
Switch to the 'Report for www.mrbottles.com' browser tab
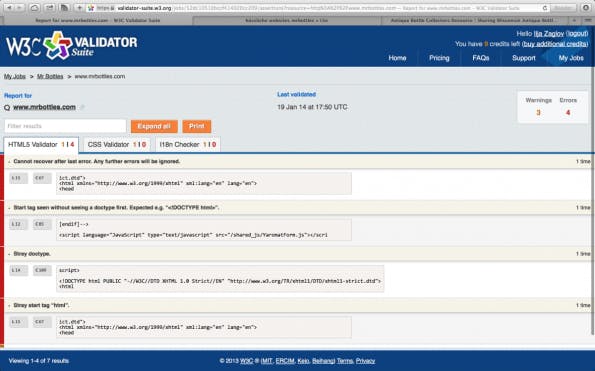(x=97, y=20)
